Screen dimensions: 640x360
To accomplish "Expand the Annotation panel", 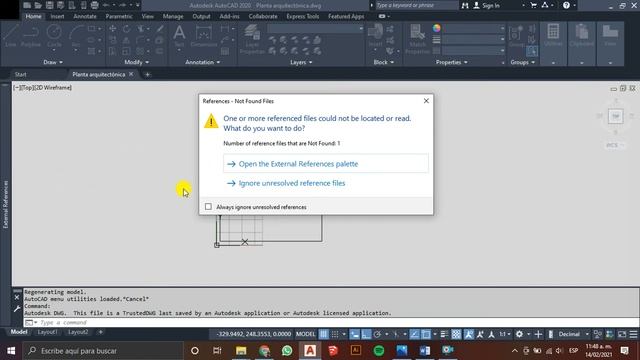I will tap(202, 62).
